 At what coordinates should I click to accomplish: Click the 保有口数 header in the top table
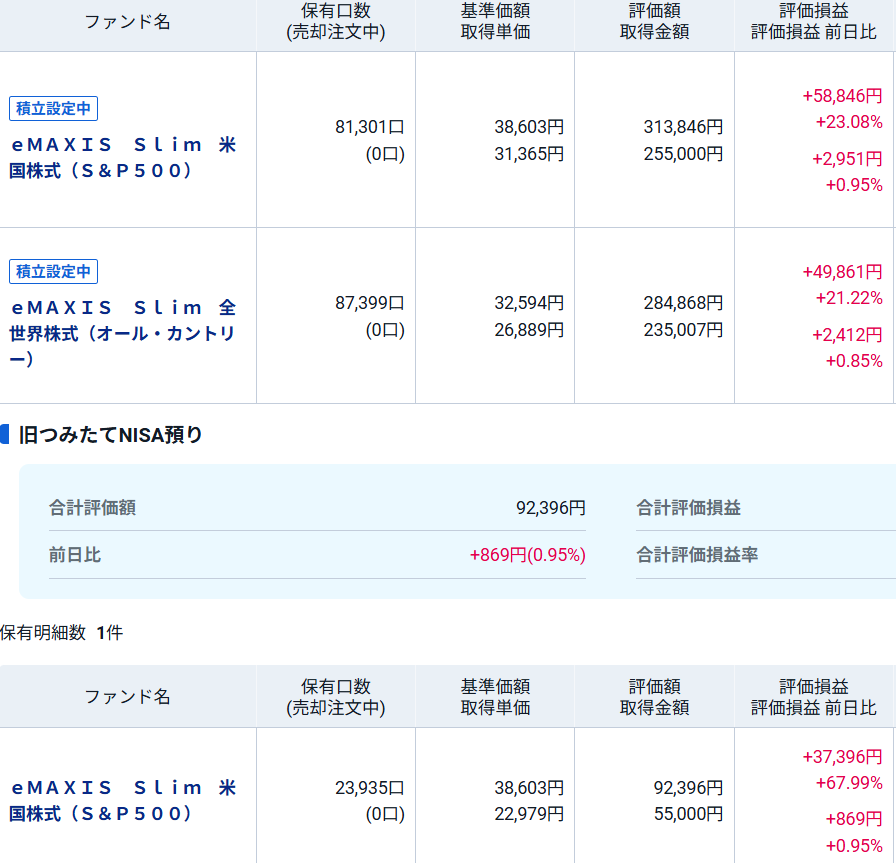click(335, 11)
